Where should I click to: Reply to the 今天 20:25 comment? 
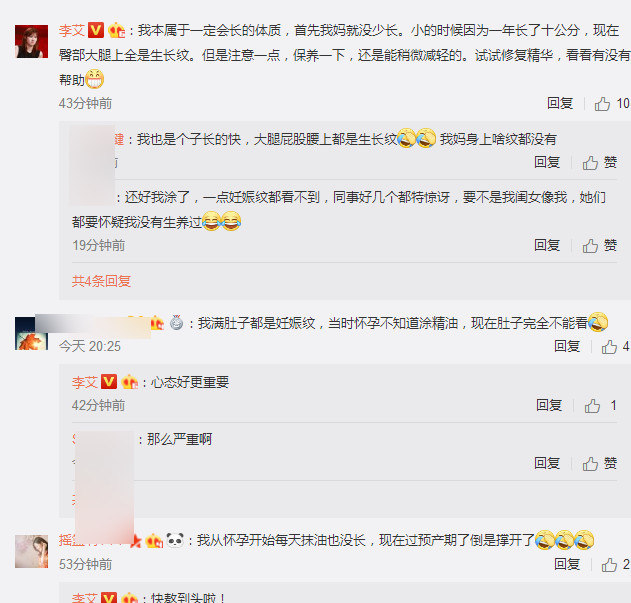(567, 346)
